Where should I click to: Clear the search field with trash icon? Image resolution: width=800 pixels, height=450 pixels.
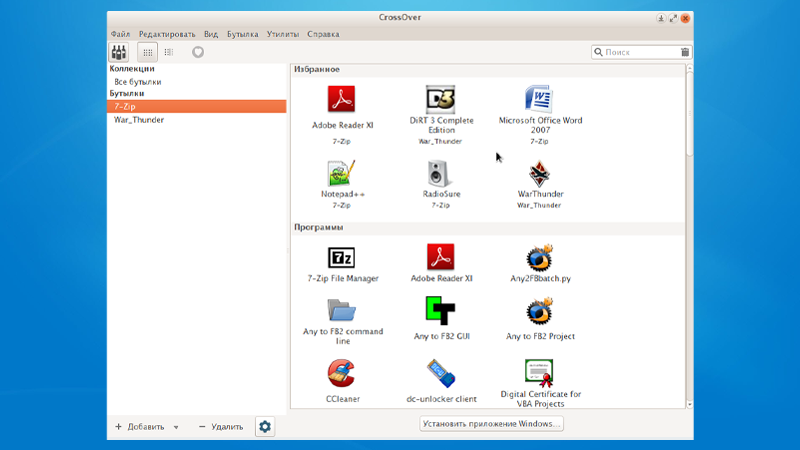[685, 52]
